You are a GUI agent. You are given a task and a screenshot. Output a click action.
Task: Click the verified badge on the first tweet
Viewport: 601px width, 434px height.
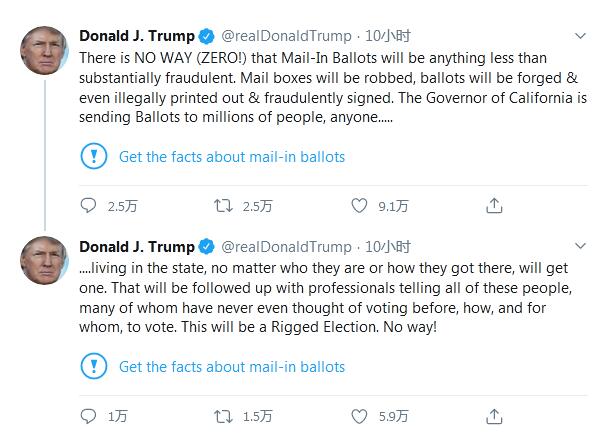click(x=206, y=36)
